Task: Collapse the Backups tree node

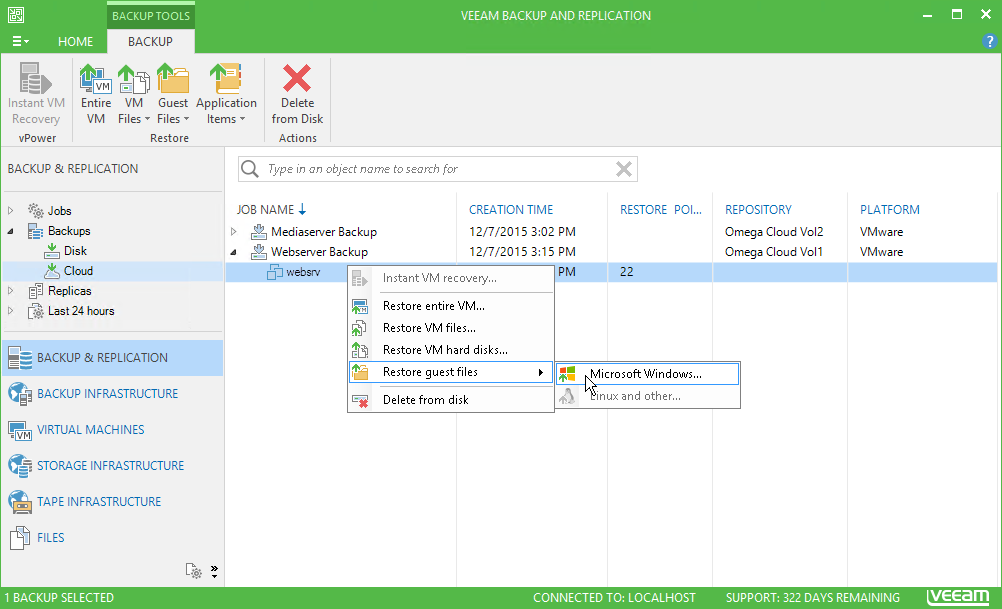Action: point(10,231)
